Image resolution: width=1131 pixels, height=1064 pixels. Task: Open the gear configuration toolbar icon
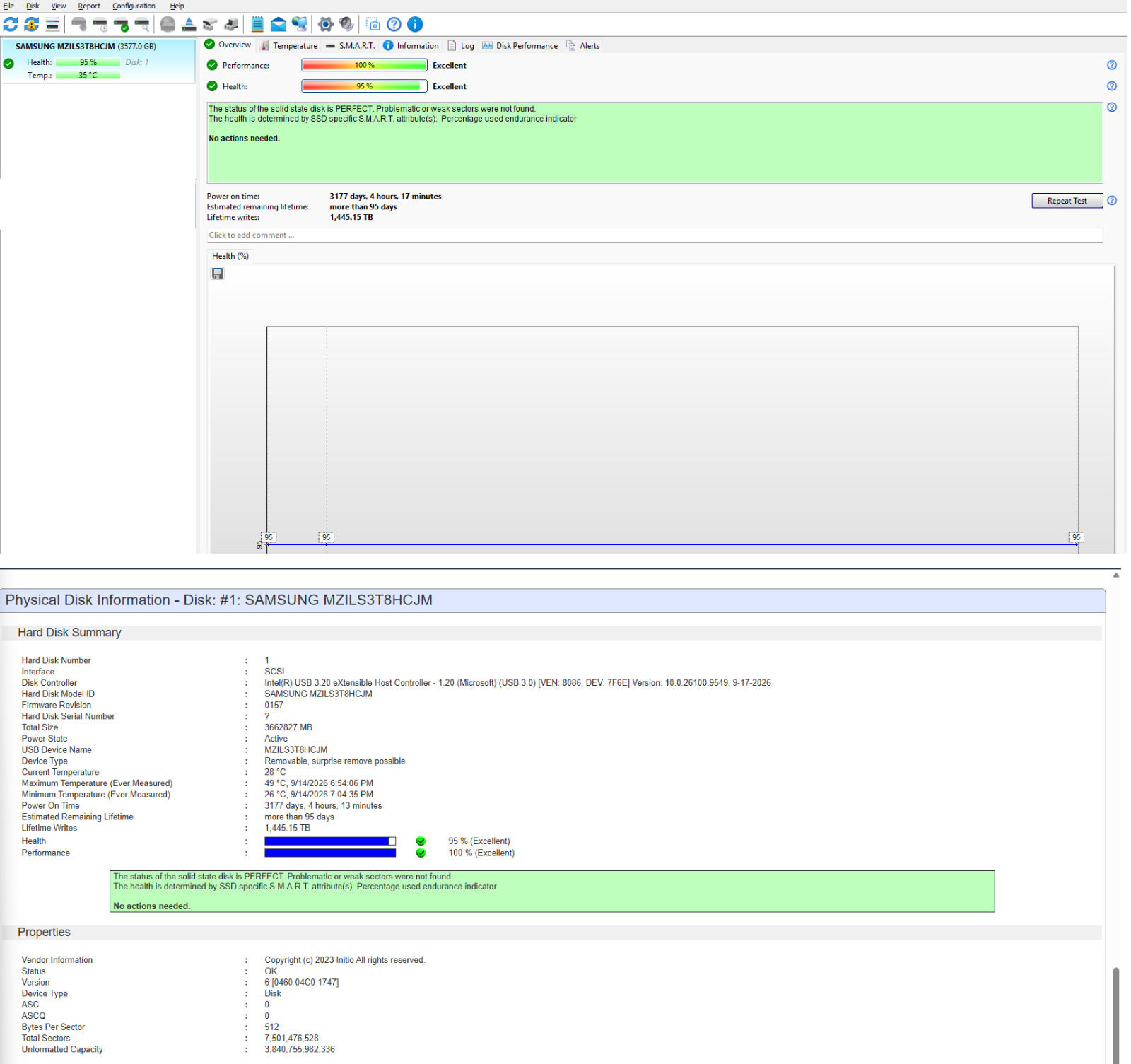pyautogui.click(x=325, y=25)
